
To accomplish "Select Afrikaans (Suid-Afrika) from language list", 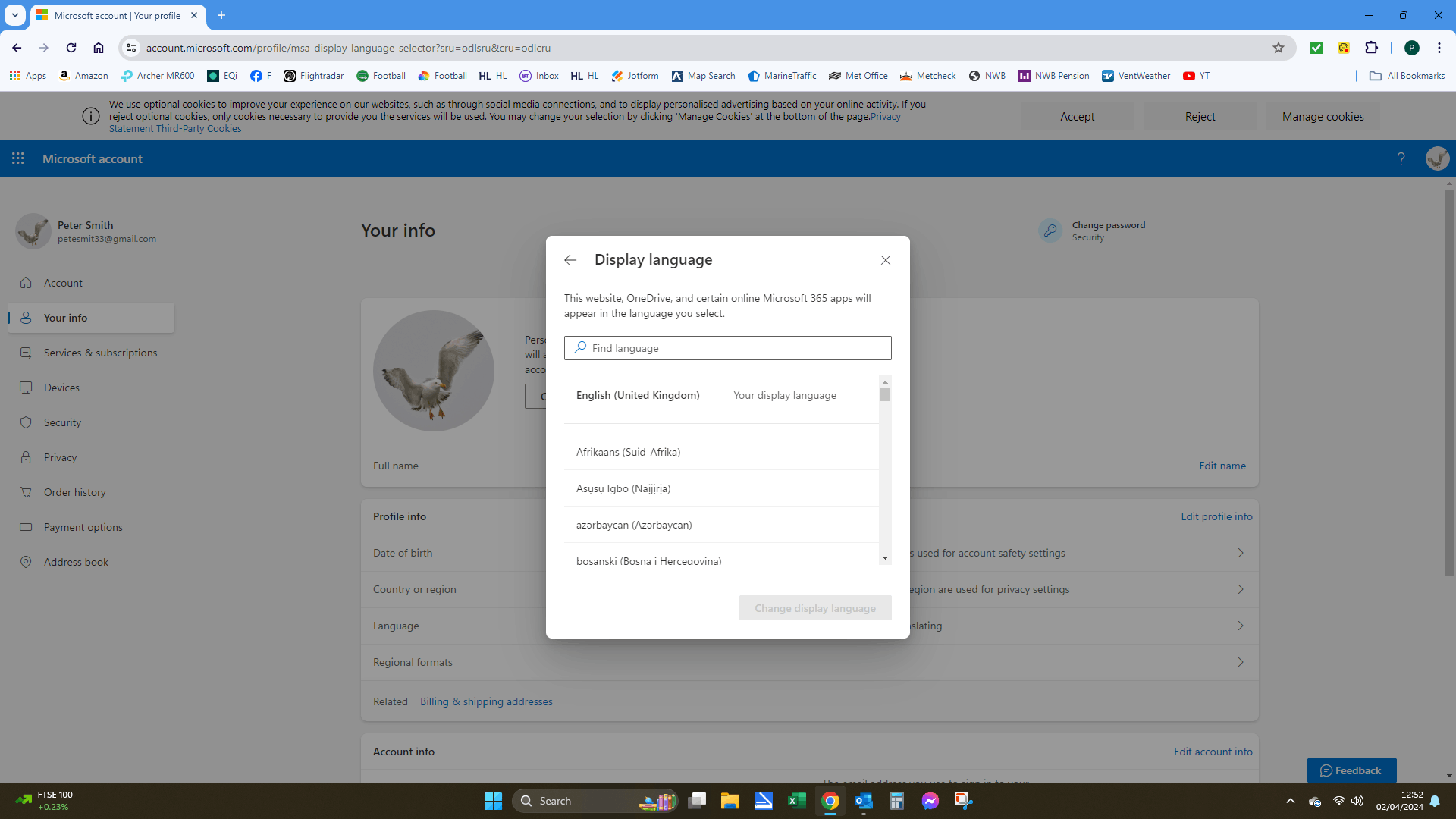I will pos(628,452).
